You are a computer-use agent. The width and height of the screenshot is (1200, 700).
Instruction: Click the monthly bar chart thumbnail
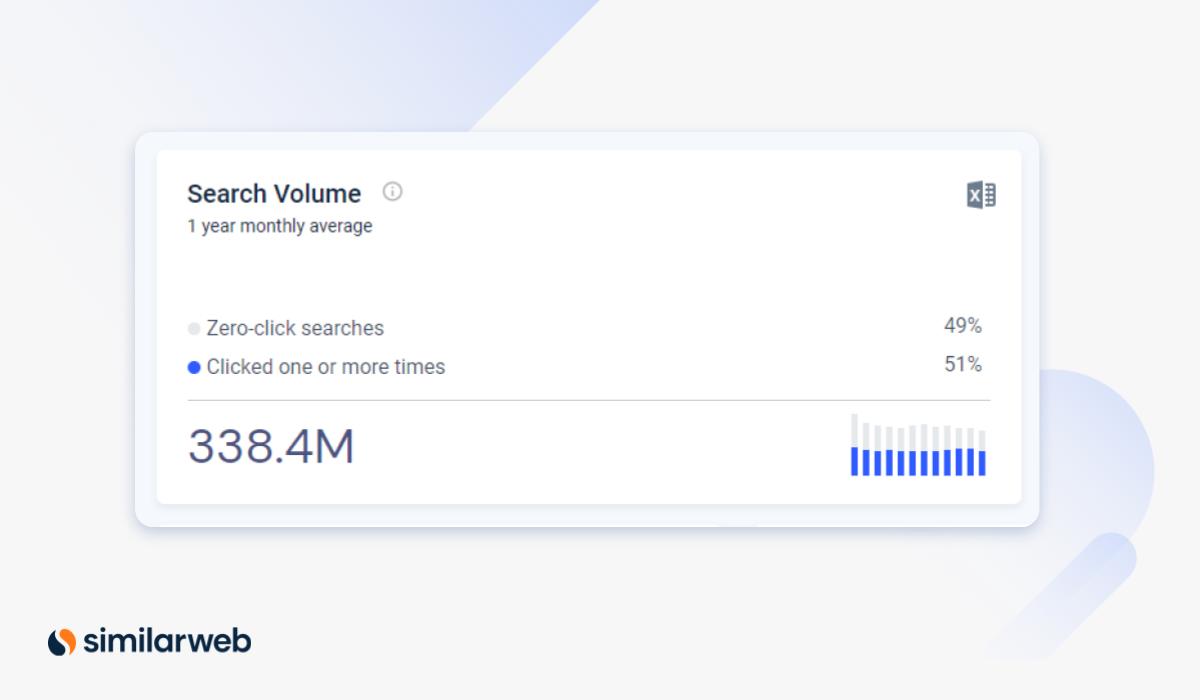coord(919,445)
